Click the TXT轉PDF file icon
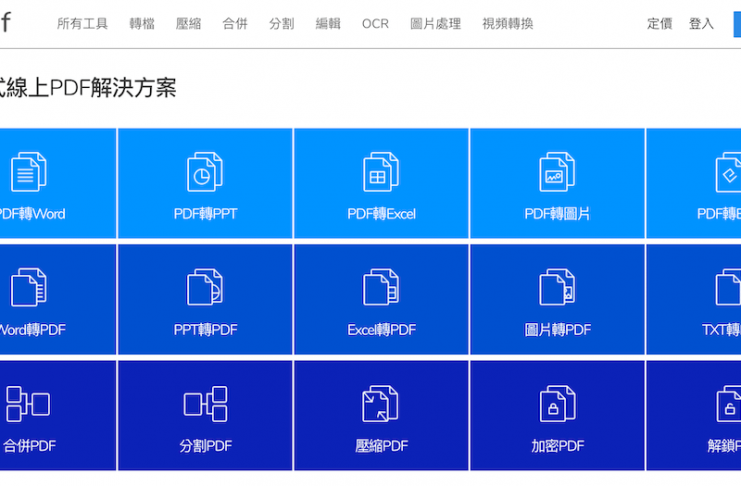741x486 pixels. coord(728,287)
